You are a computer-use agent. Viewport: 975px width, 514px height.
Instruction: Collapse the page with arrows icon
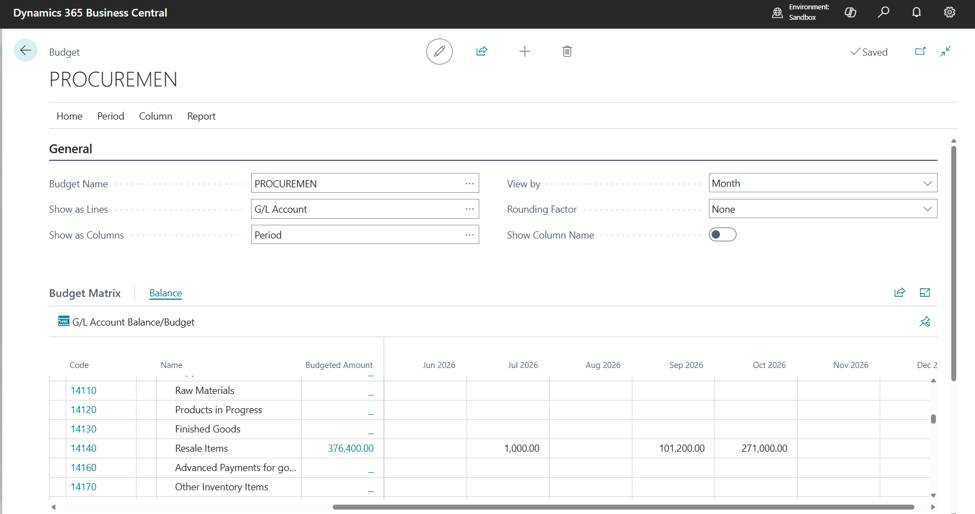tap(946, 52)
